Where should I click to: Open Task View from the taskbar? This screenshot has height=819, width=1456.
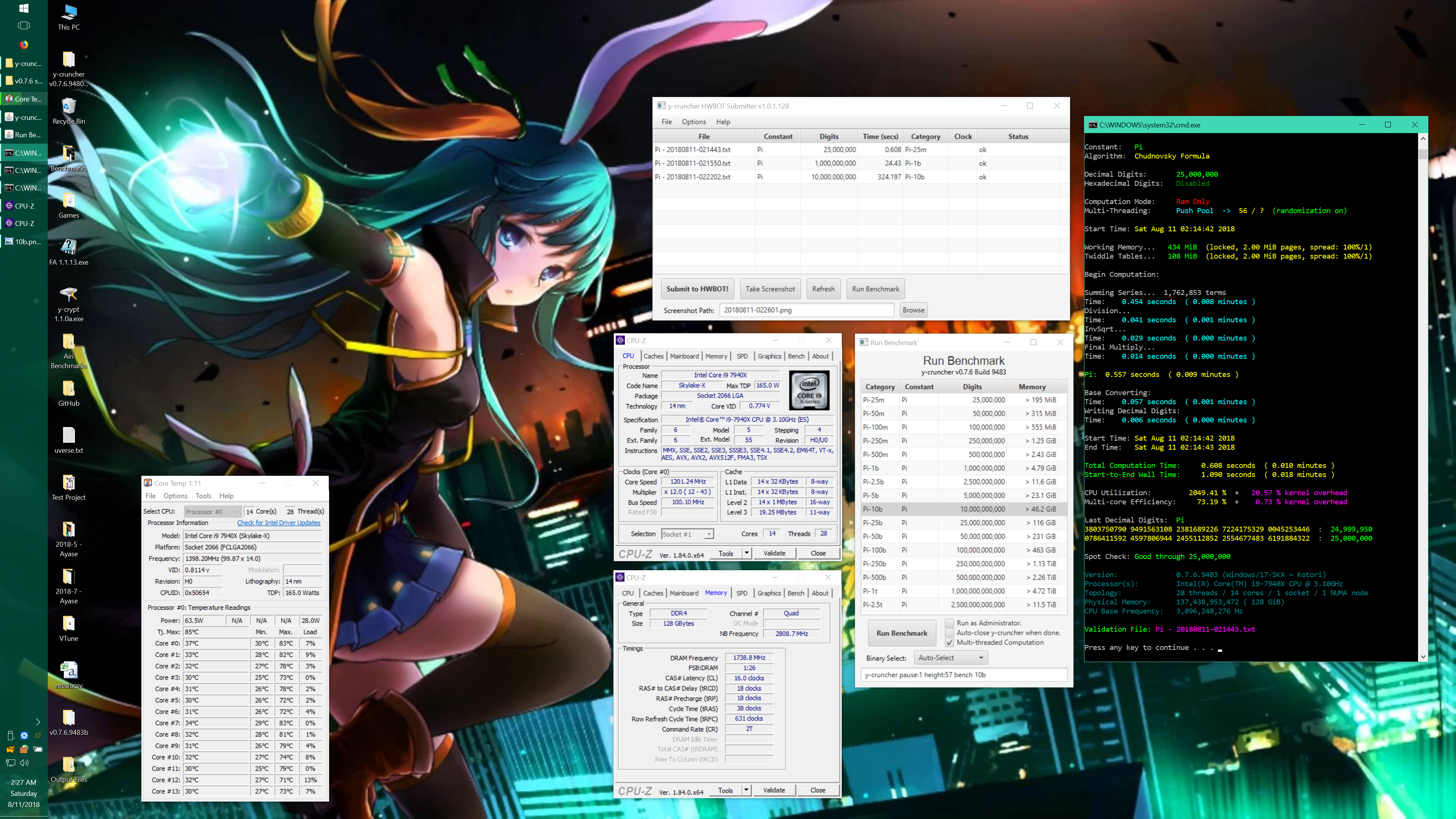click(x=24, y=25)
